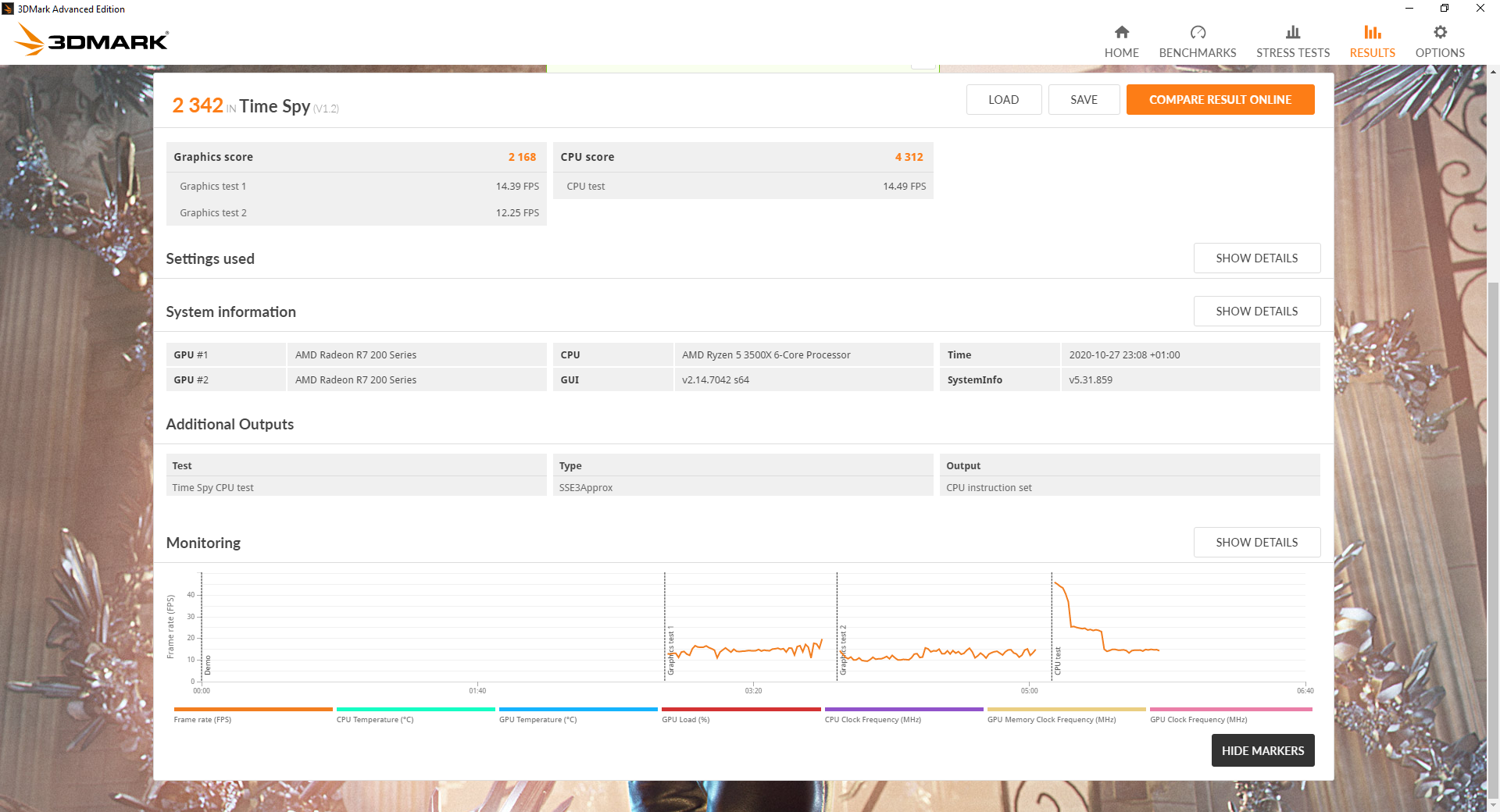The width and height of the screenshot is (1500, 812).
Task: Click GPU #2 AMD Radeon R7 200 Series
Action: click(355, 380)
